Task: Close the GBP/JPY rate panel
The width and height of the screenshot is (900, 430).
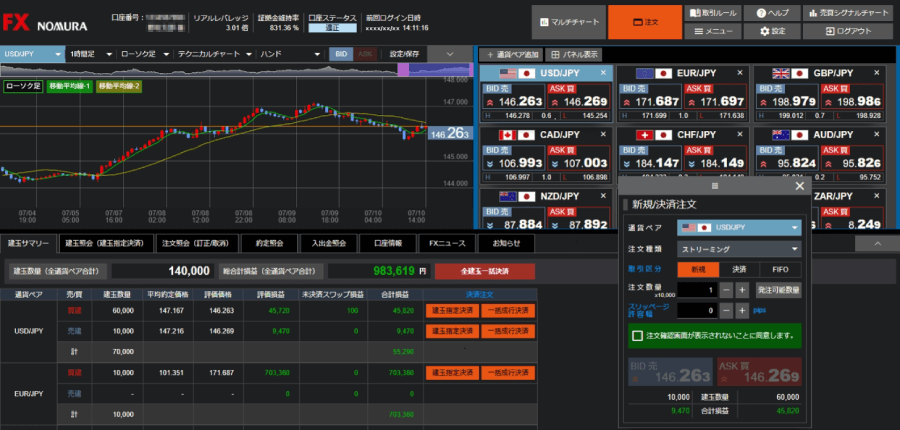Action: pyautogui.click(x=876, y=73)
